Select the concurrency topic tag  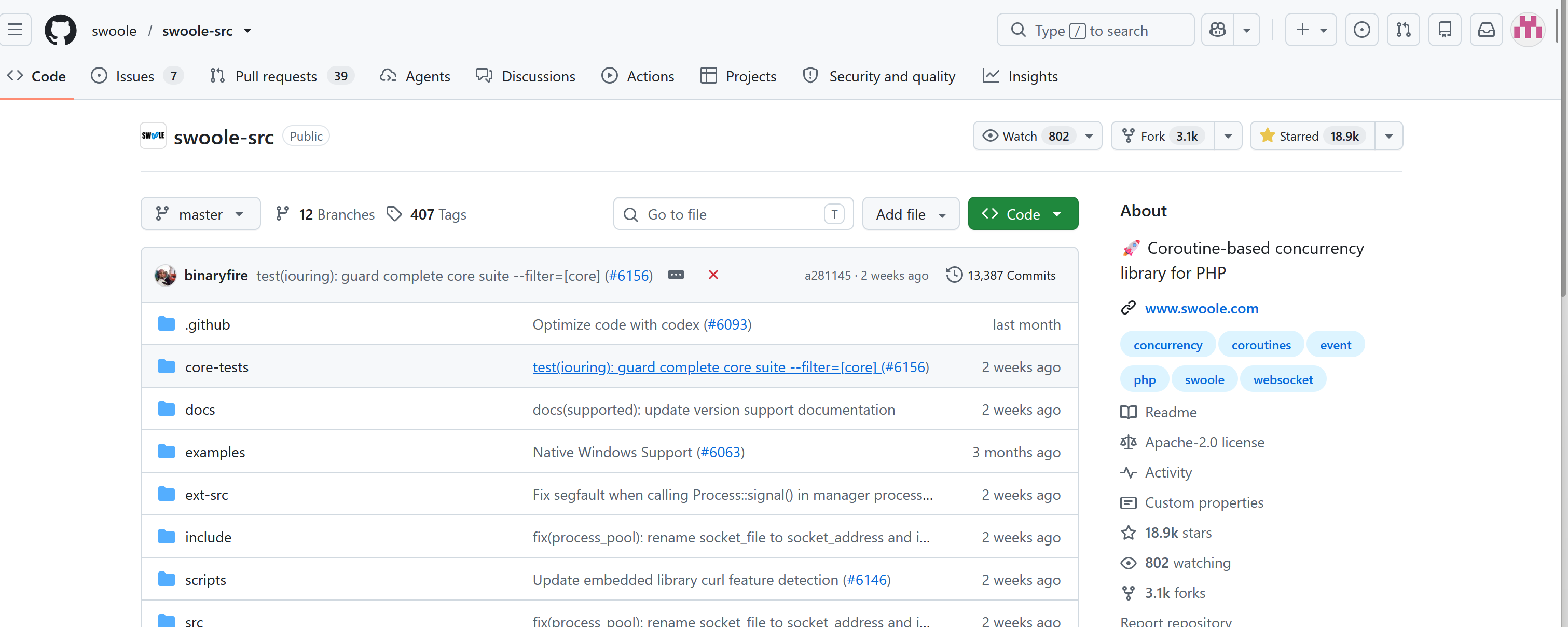tap(1167, 345)
